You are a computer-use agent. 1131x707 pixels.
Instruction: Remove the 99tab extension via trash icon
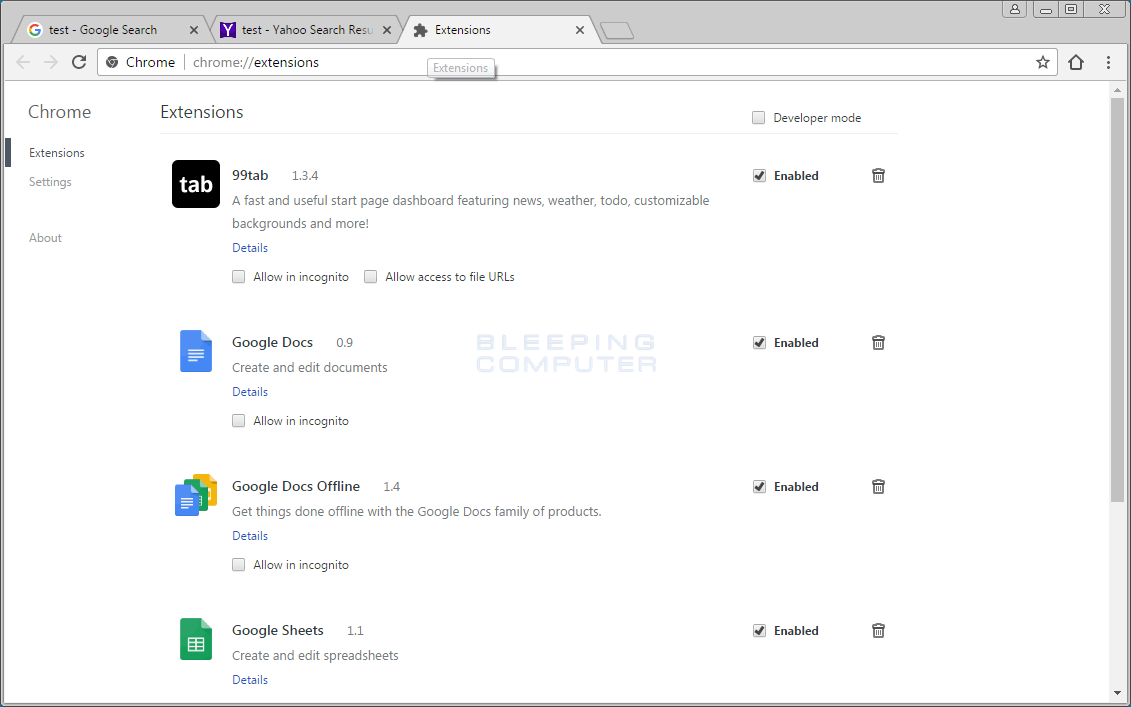tap(878, 175)
